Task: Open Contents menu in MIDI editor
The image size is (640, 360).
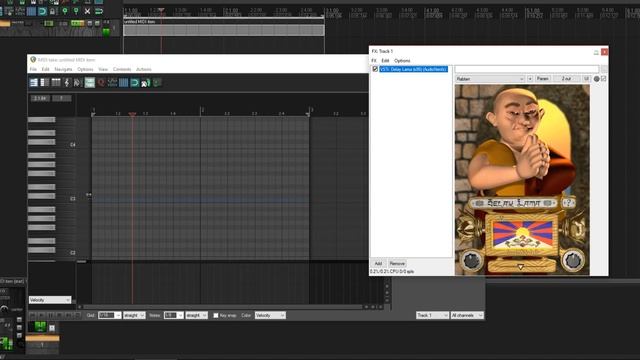Action: coord(122,69)
